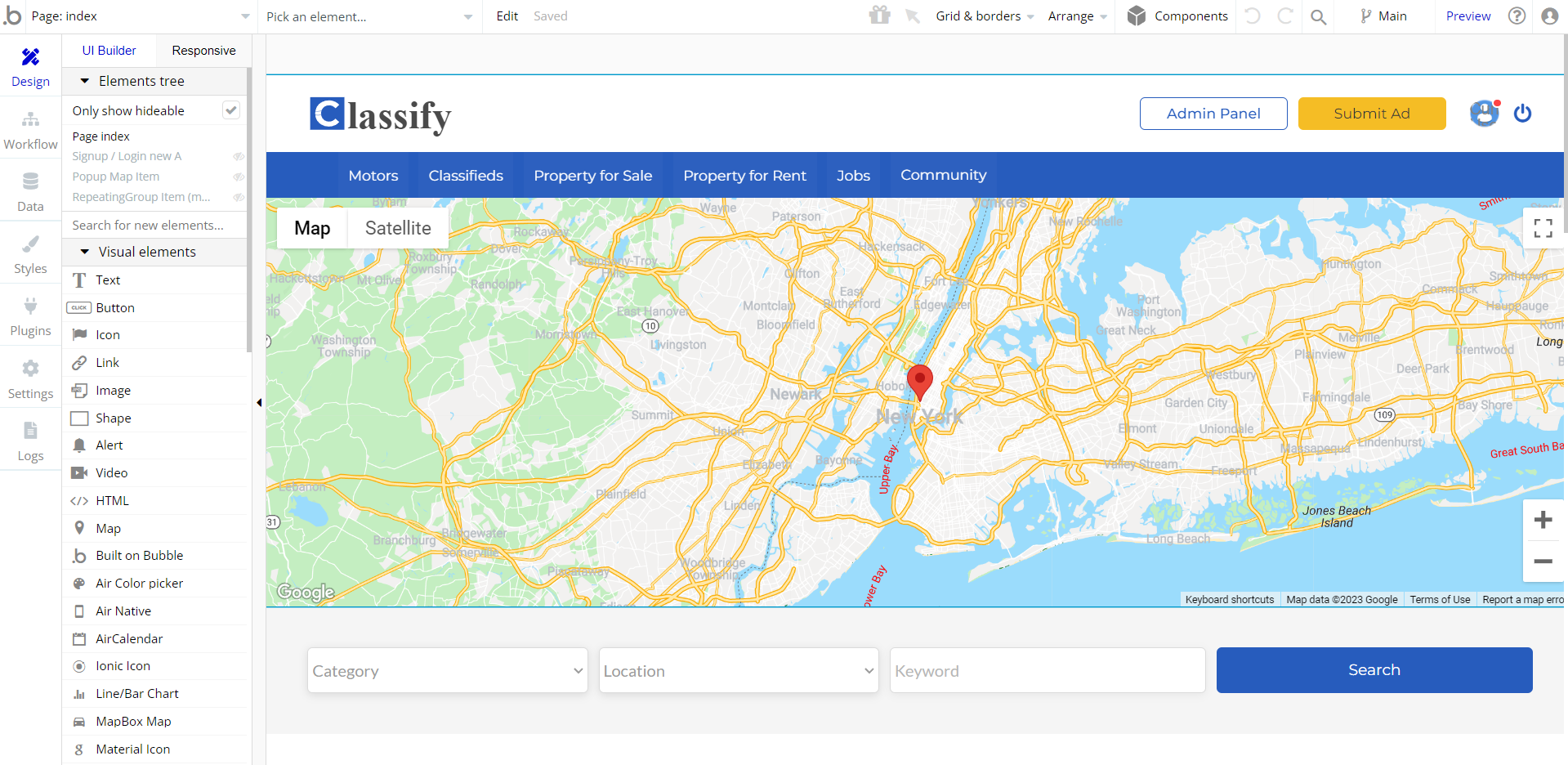Select the Alert visual element
The image size is (1568, 765).
(154, 445)
